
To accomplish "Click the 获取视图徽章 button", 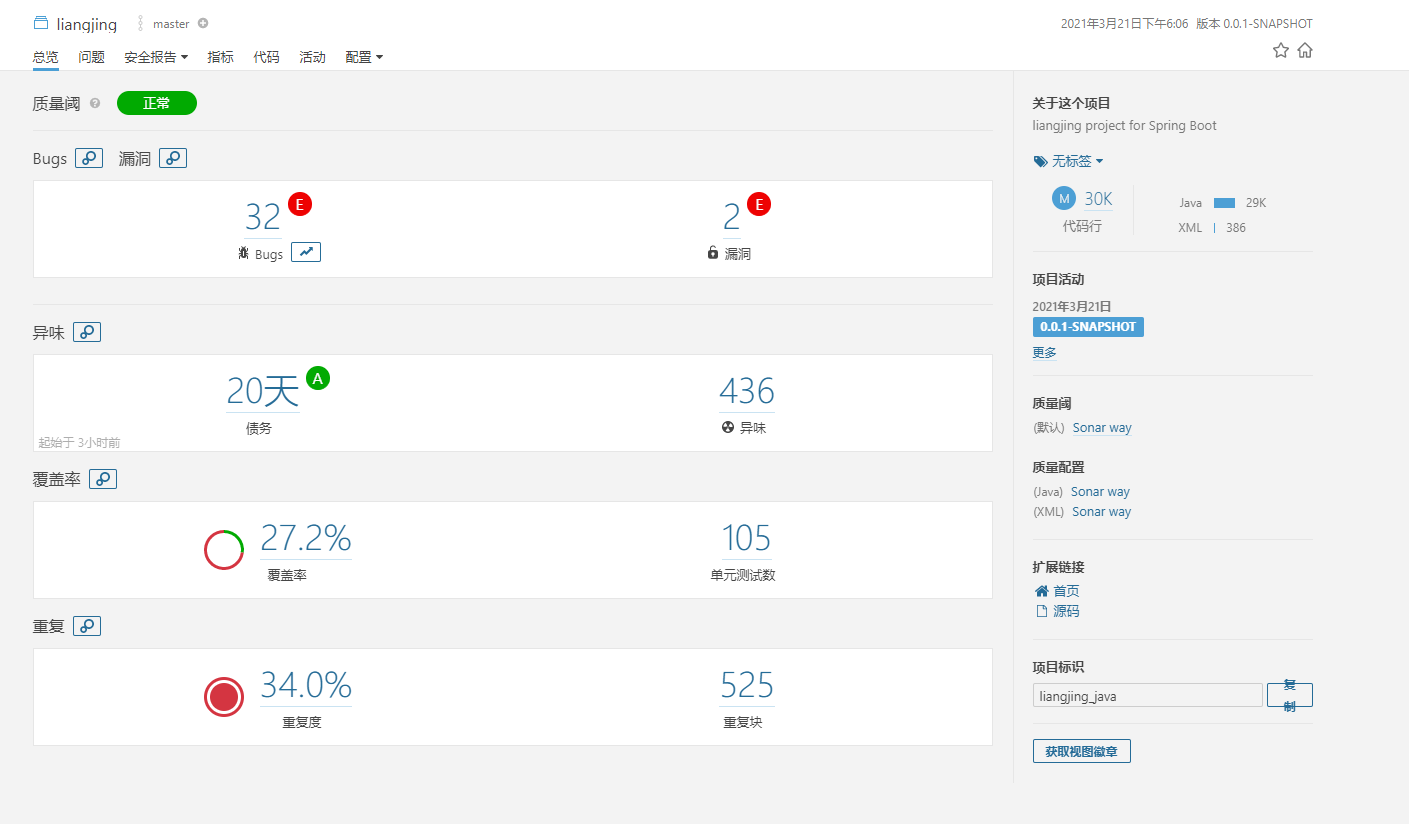I will [1082, 751].
